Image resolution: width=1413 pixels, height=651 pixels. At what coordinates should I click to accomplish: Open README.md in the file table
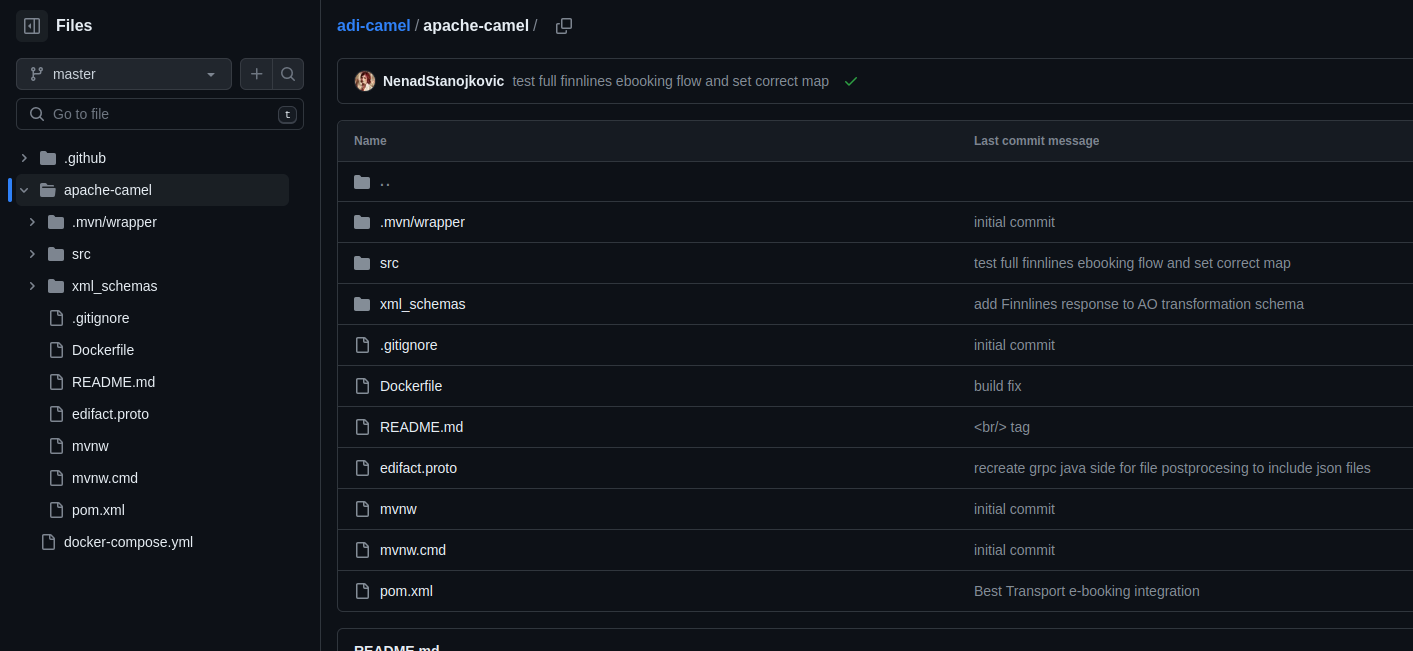tap(421, 427)
